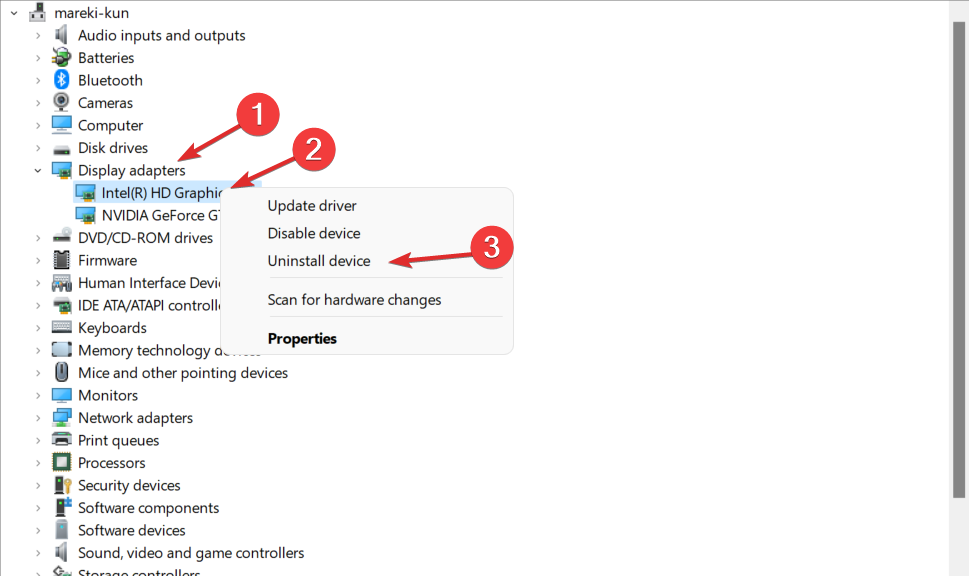Collapse the Display adapters category

click(x=38, y=170)
